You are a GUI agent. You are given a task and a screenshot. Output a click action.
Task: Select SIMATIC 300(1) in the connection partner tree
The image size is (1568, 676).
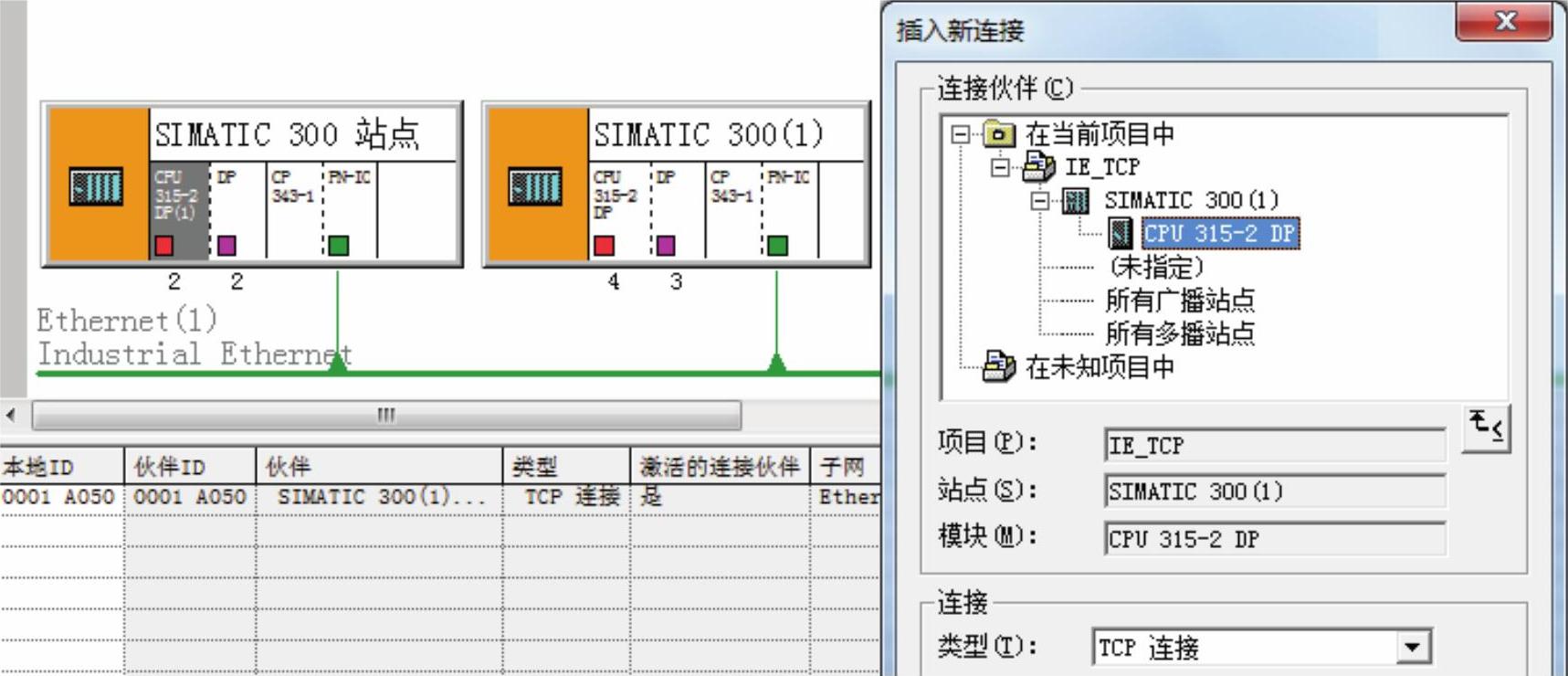[x=1192, y=200]
